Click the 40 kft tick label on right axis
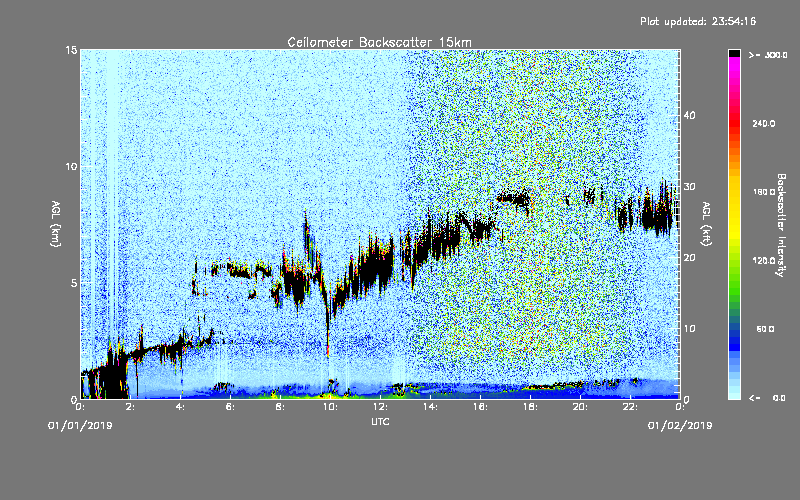 pos(689,115)
